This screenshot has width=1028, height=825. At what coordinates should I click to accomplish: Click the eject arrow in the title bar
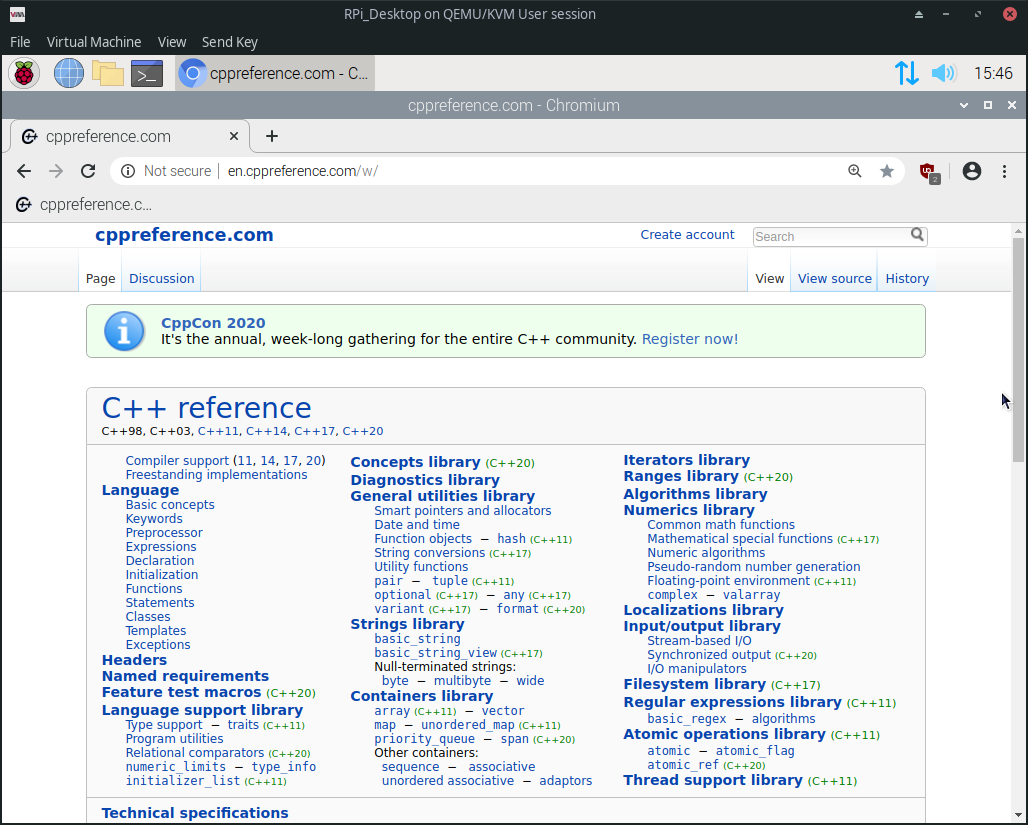pyautogui.click(x=919, y=14)
